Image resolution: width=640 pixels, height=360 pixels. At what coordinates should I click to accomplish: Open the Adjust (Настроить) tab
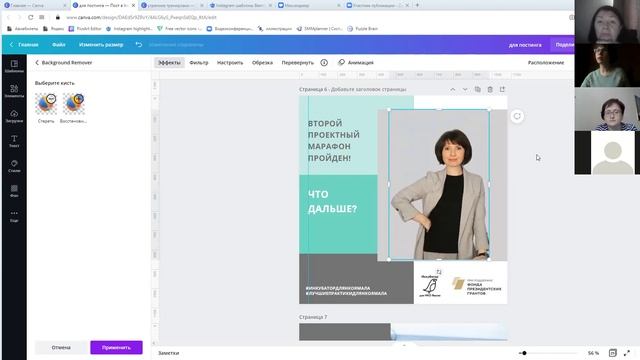pyautogui.click(x=230, y=62)
